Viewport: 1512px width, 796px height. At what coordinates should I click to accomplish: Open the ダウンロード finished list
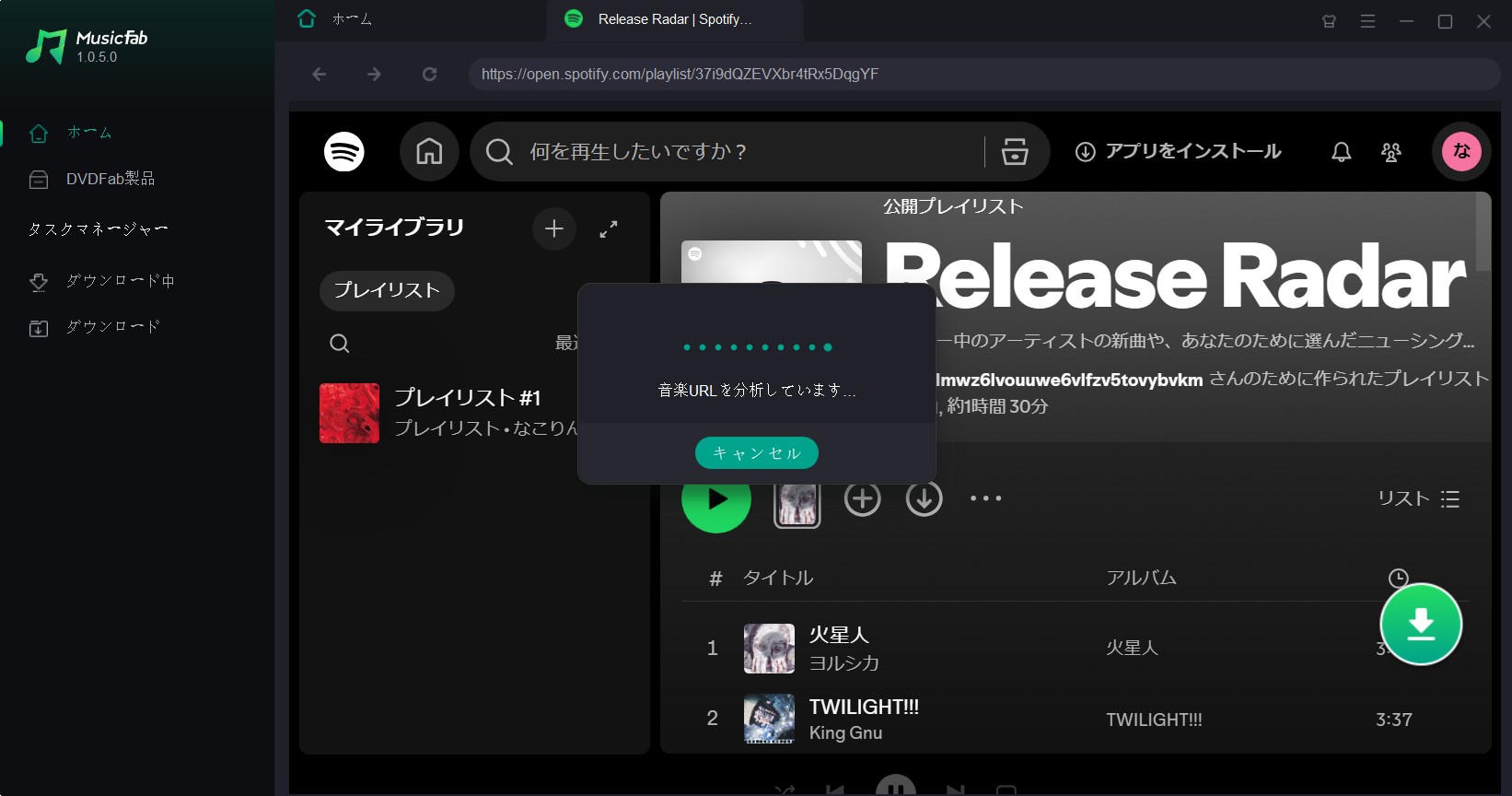point(112,327)
